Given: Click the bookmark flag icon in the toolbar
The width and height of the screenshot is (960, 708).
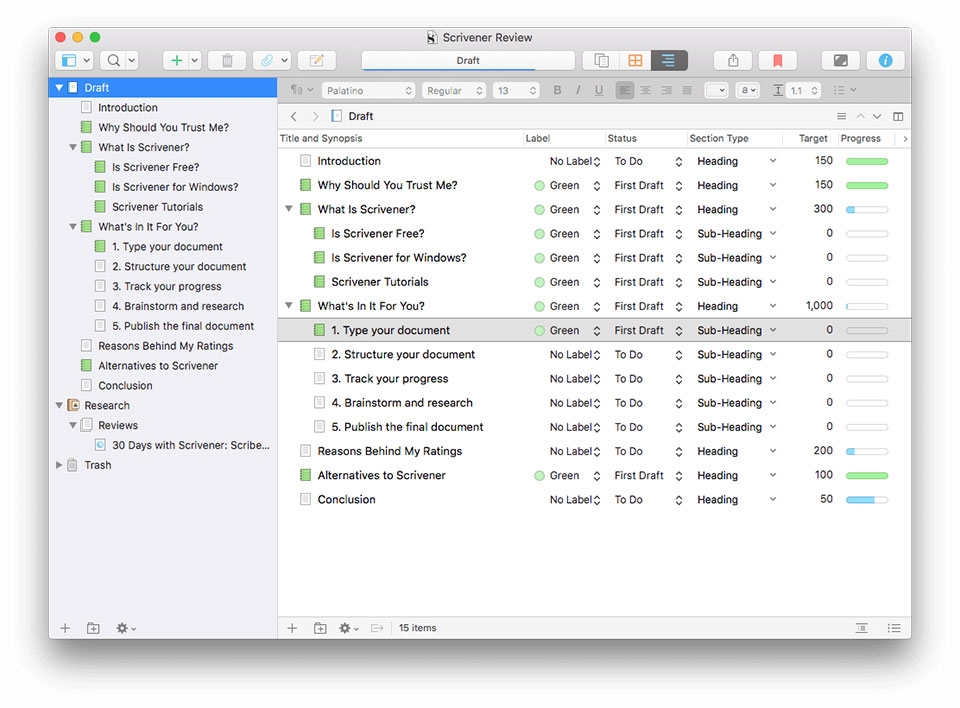Looking at the screenshot, I should click(x=778, y=60).
